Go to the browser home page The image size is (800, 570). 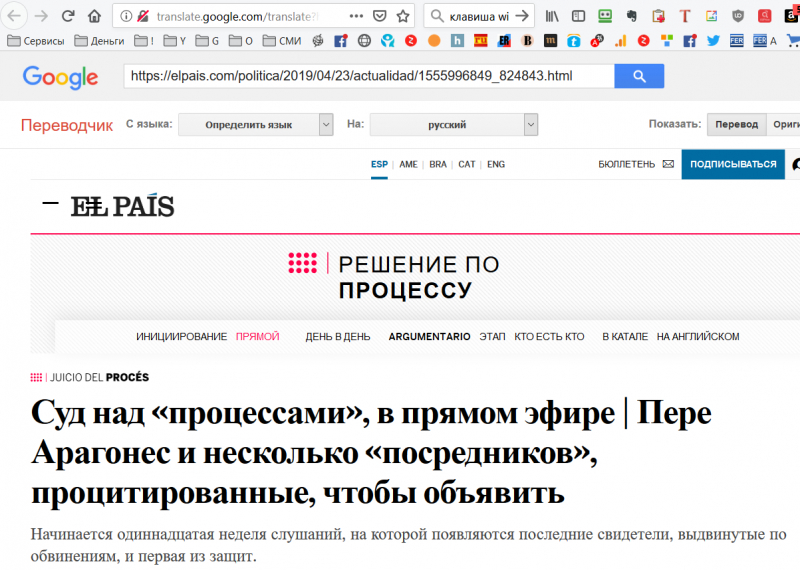point(94,16)
